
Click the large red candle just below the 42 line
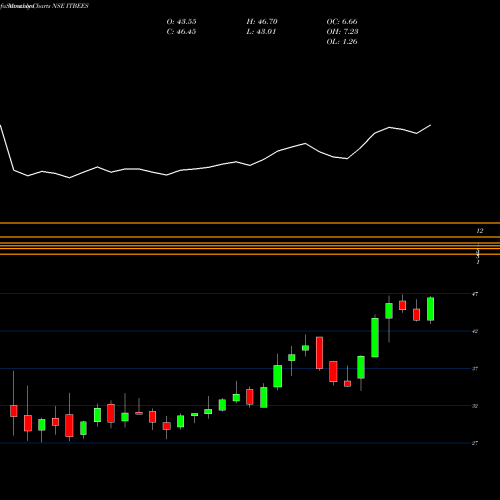[x=319, y=353]
